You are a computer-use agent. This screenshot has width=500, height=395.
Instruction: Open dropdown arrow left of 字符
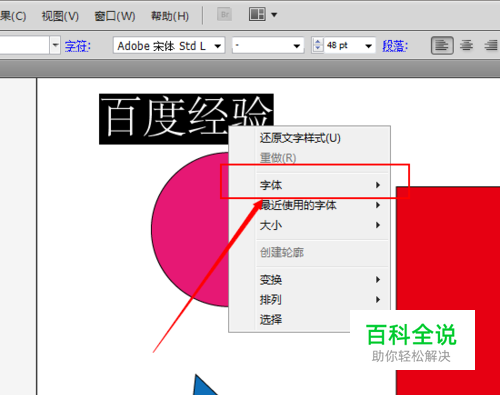[x=55, y=45]
